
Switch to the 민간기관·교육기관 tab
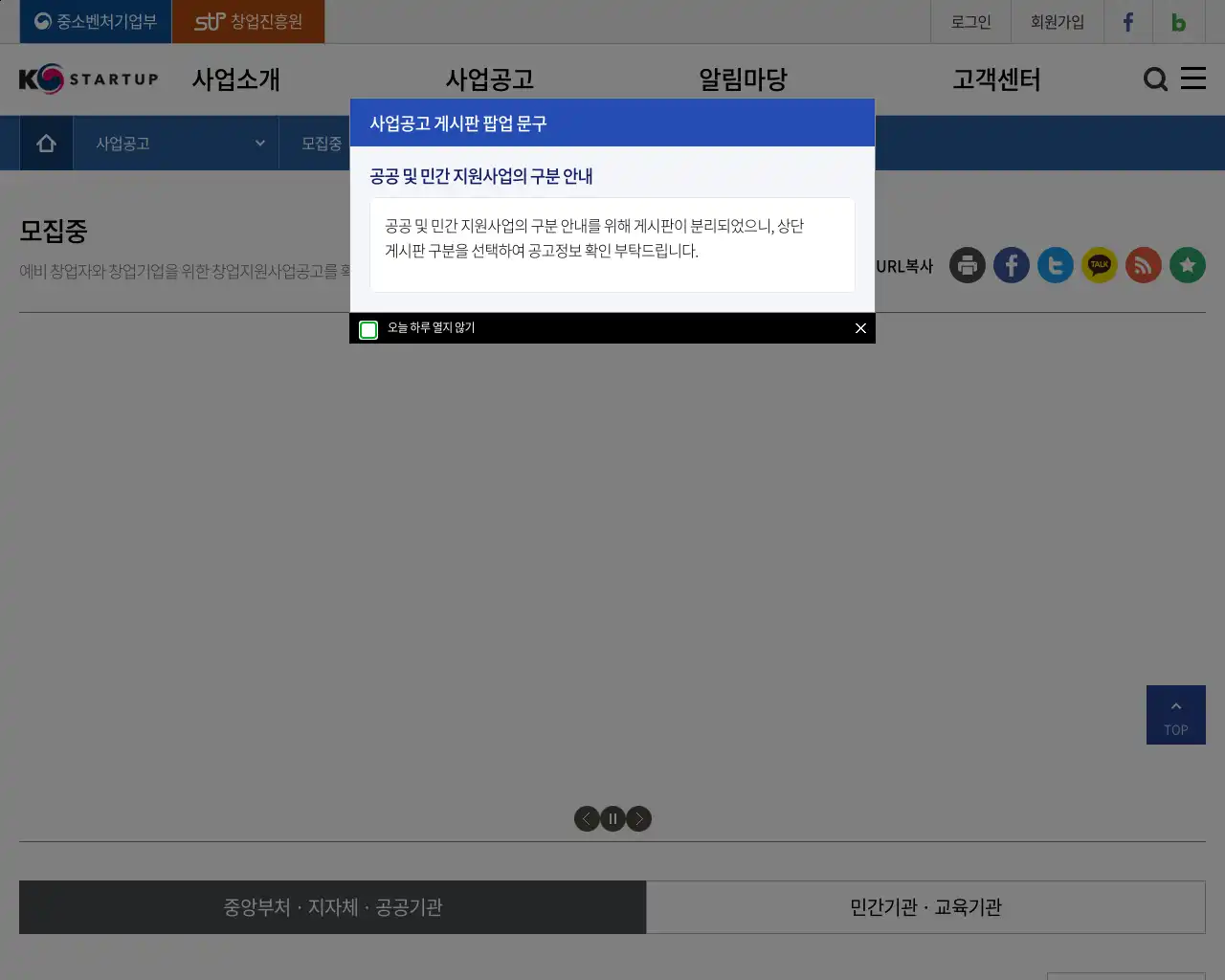coord(925,907)
